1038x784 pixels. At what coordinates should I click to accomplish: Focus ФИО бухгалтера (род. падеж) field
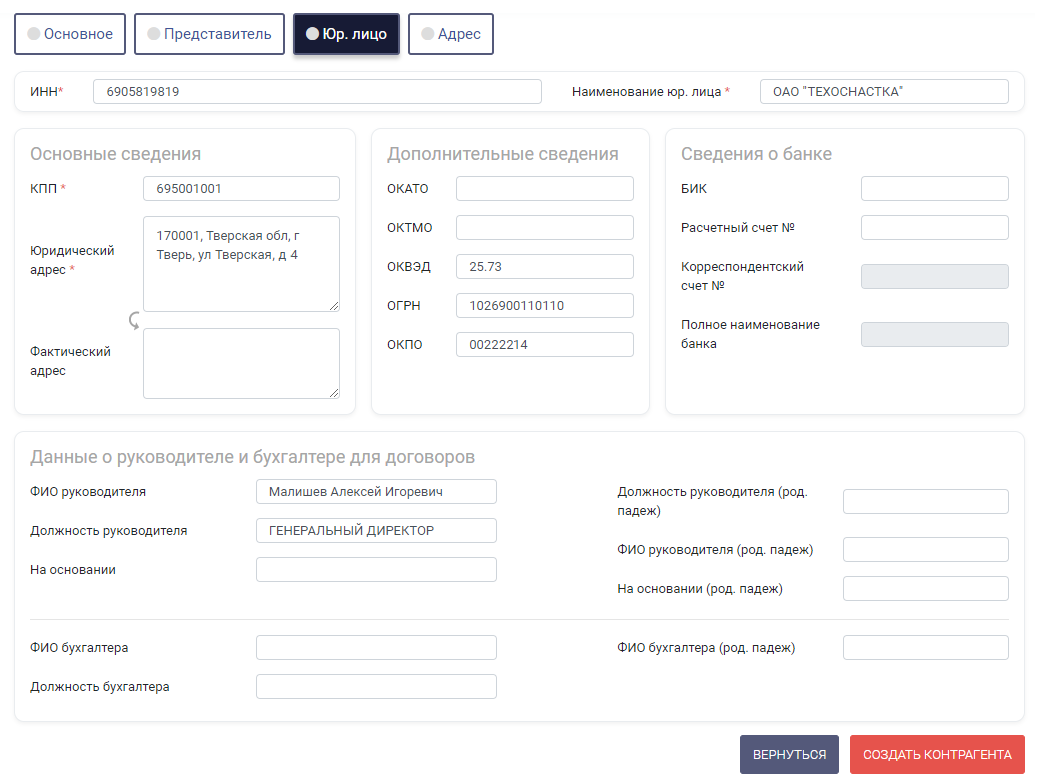tap(925, 648)
